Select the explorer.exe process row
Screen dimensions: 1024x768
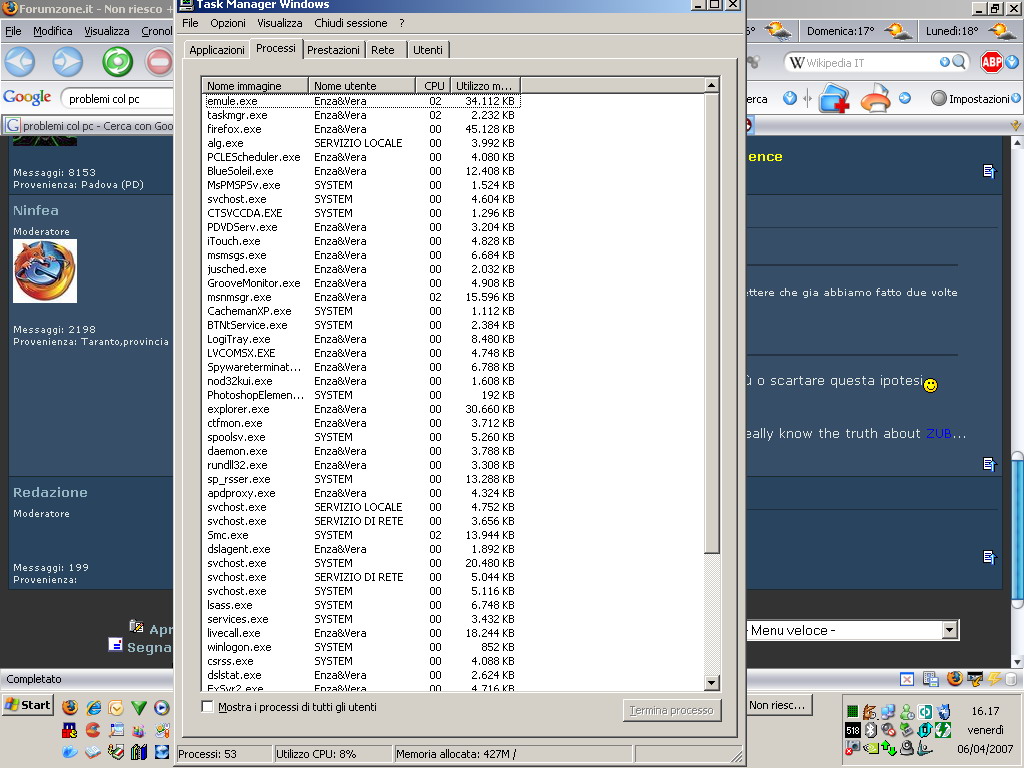coord(362,409)
